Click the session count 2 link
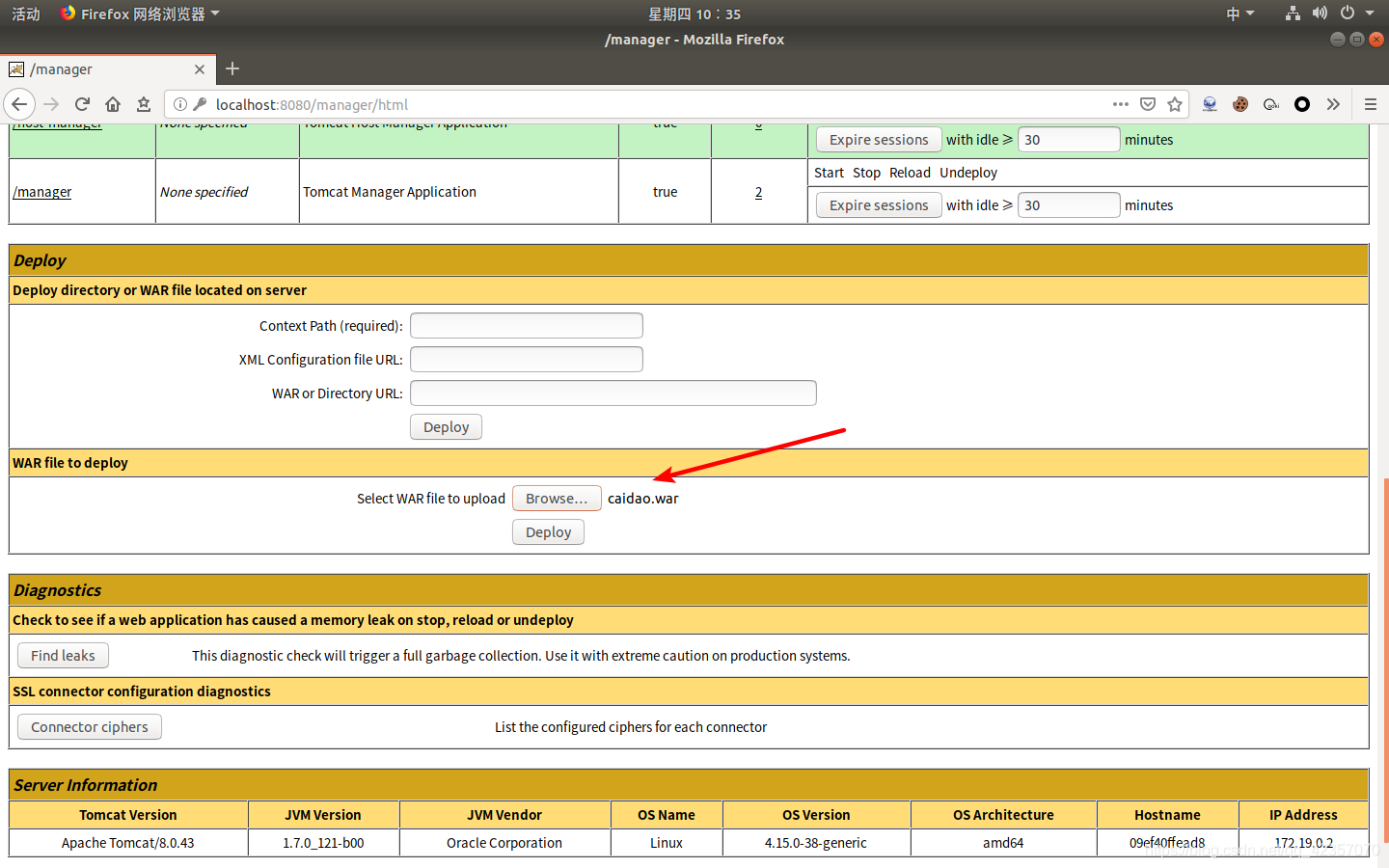The height and width of the screenshot is (868, 1389). (759, 192)
